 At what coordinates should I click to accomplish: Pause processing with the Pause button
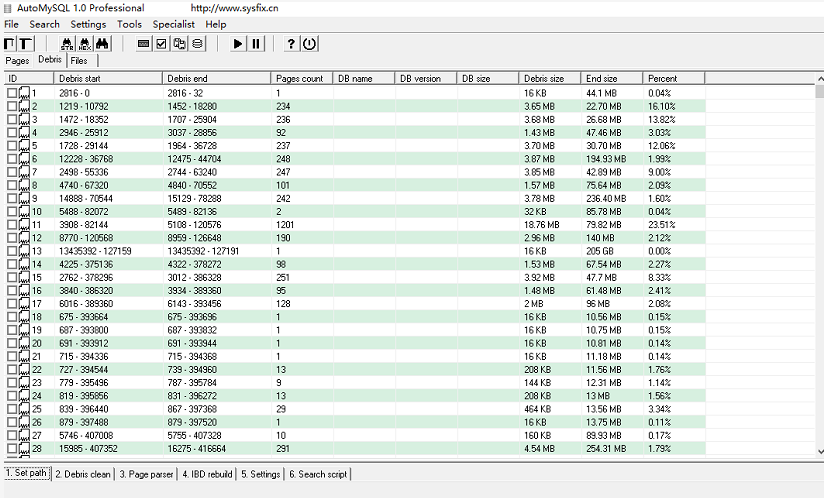pos(256,44)
